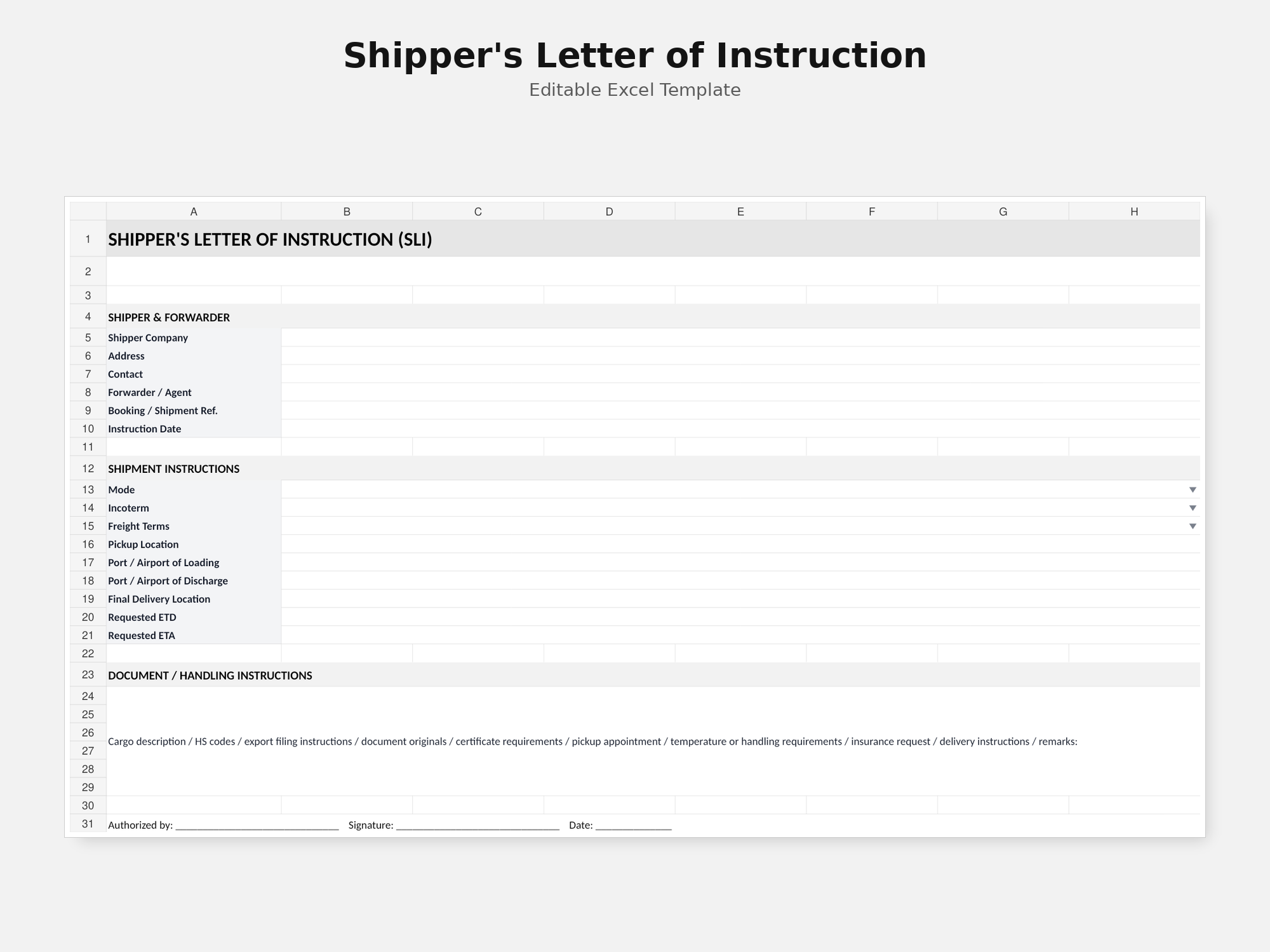Click the Instruction Date value cell
Screen dimensions: 1270x952
[x=740, y=429]
